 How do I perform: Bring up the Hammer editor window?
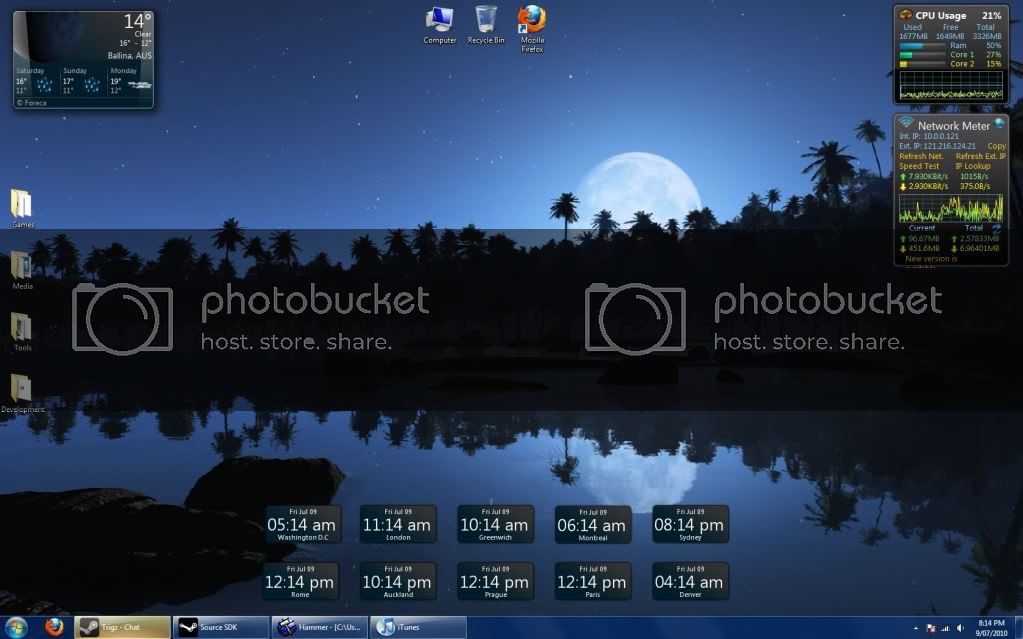(x=319, y=627)
